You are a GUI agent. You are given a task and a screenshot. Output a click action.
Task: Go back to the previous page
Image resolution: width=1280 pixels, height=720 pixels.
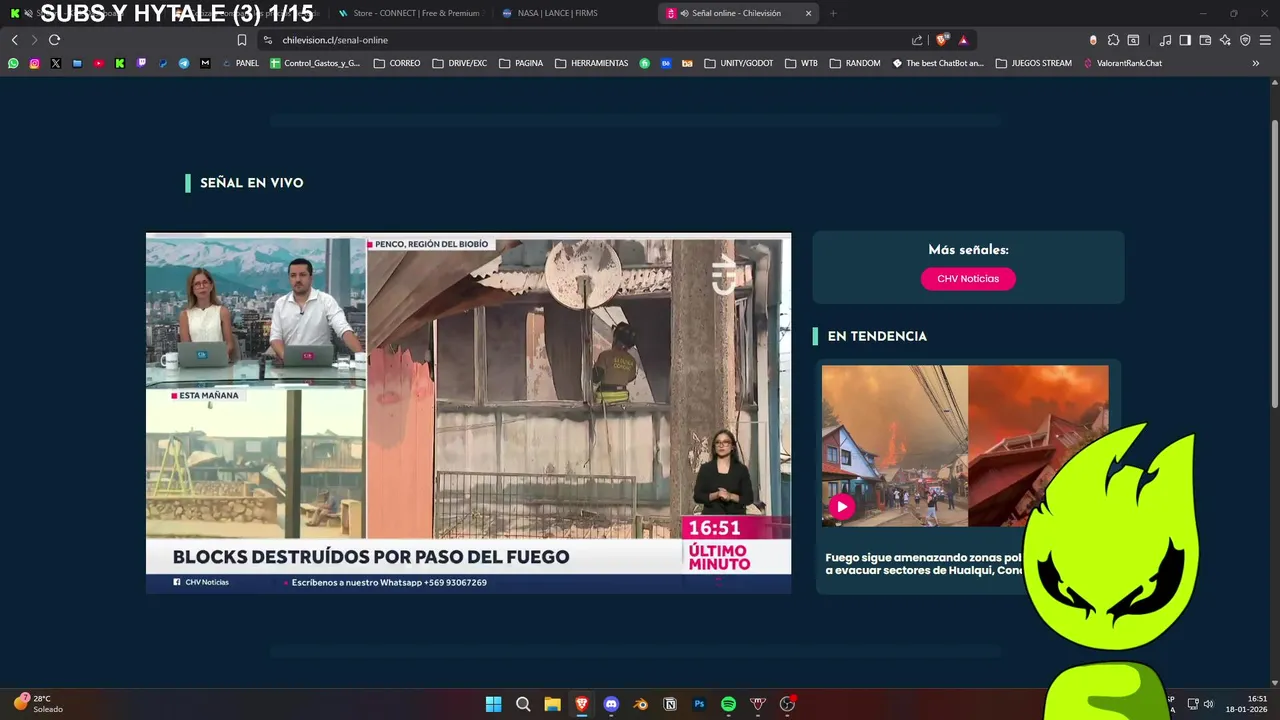point(14,40)
